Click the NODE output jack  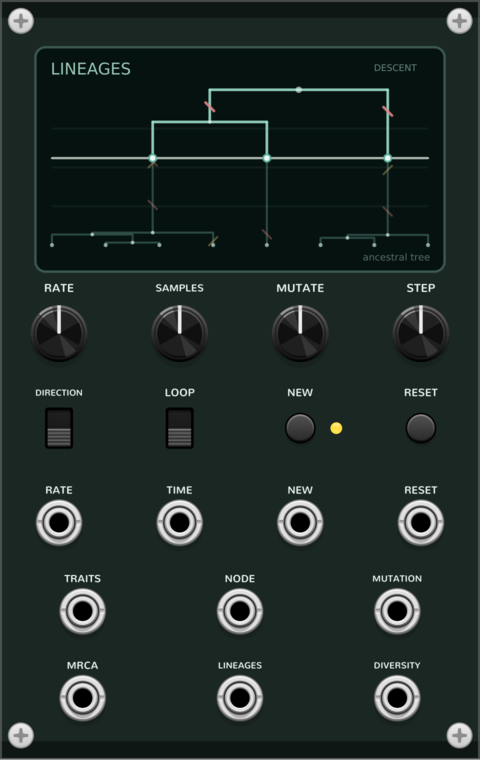pos(240,611)
